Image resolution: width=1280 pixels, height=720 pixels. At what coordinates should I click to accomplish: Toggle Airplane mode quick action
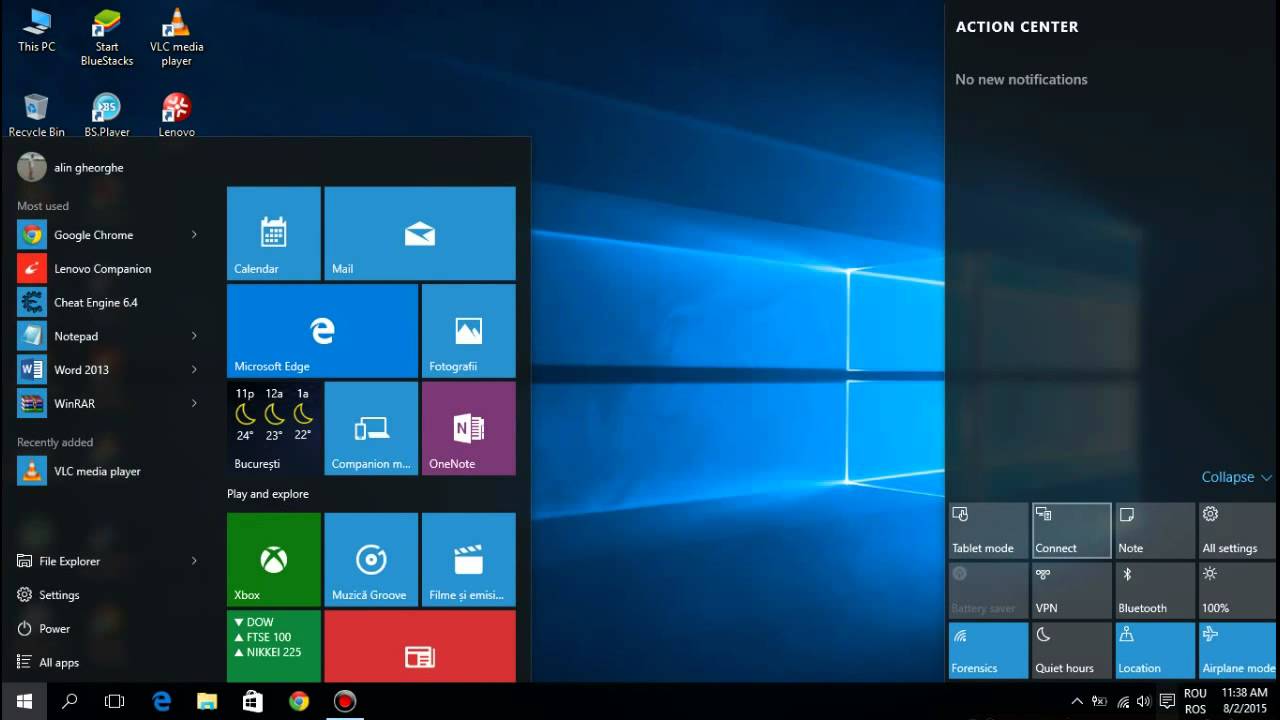tap(1238, 650)
